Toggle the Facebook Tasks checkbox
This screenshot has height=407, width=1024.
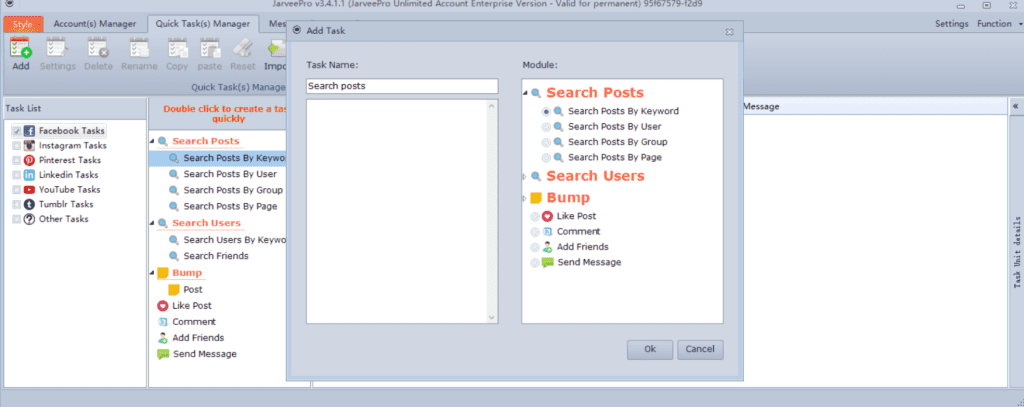pos(16,131)
